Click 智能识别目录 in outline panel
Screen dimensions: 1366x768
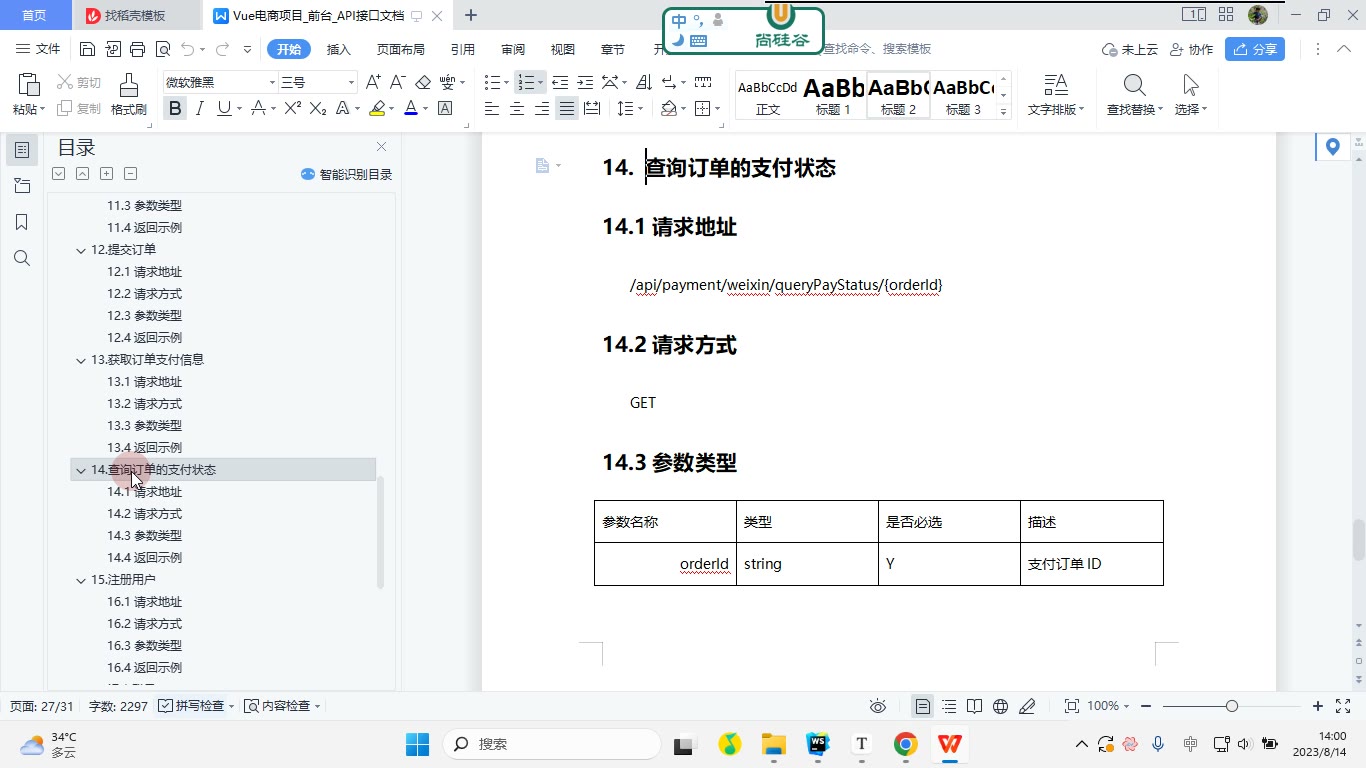(x=347, y=174)
